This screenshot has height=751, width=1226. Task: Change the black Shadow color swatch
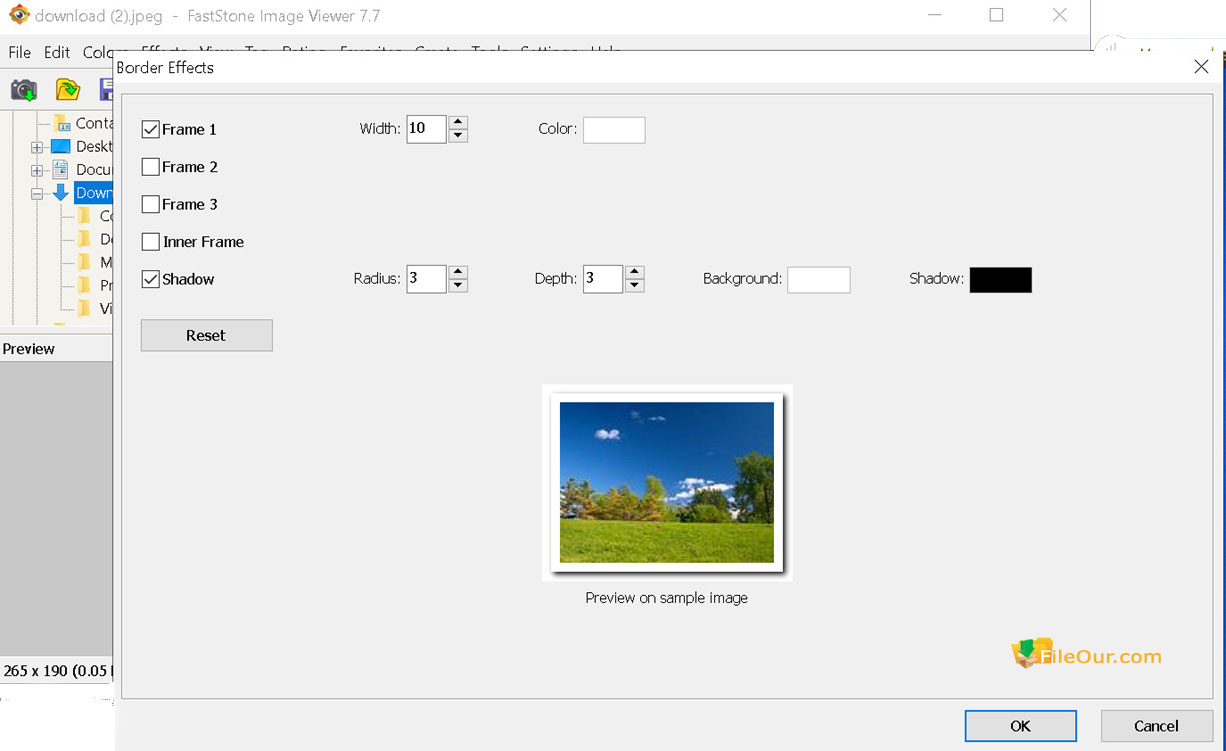pos(1000,279)
